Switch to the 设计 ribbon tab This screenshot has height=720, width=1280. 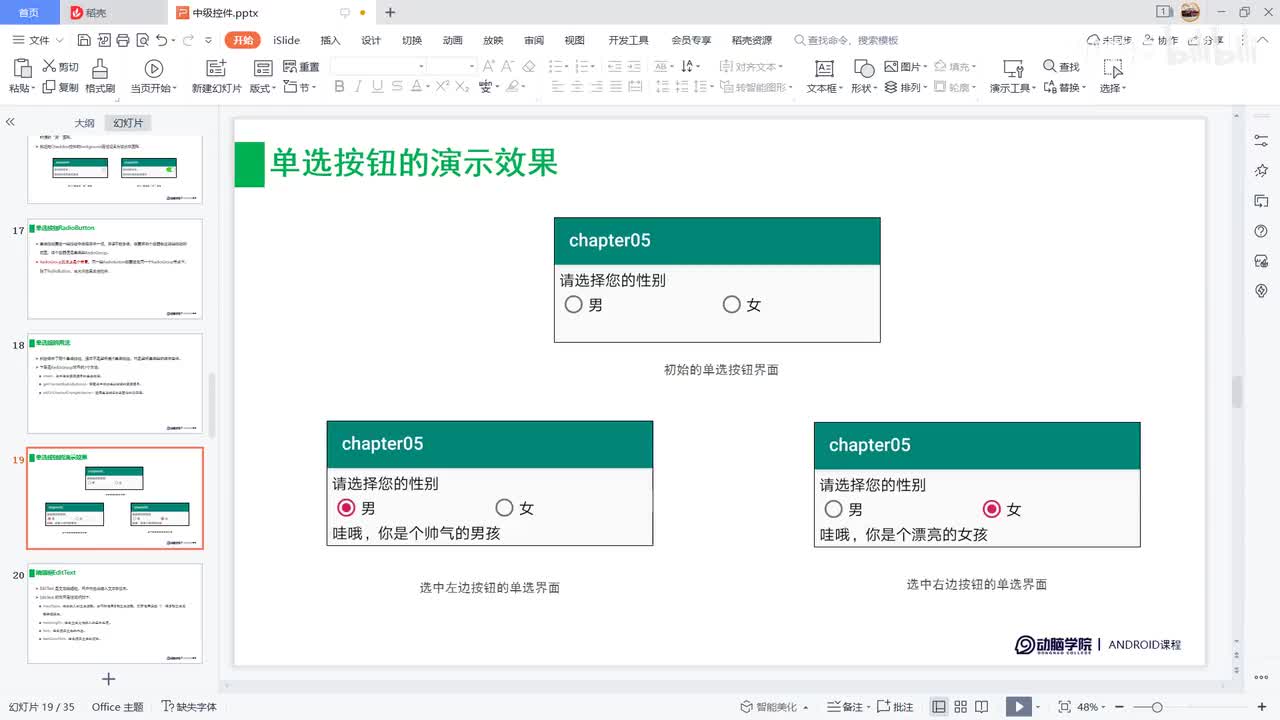pos(371,40)
